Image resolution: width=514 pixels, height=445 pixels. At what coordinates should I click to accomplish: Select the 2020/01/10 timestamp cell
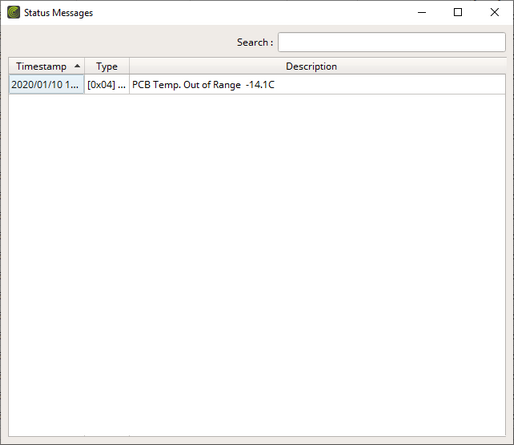click(46, 84)
